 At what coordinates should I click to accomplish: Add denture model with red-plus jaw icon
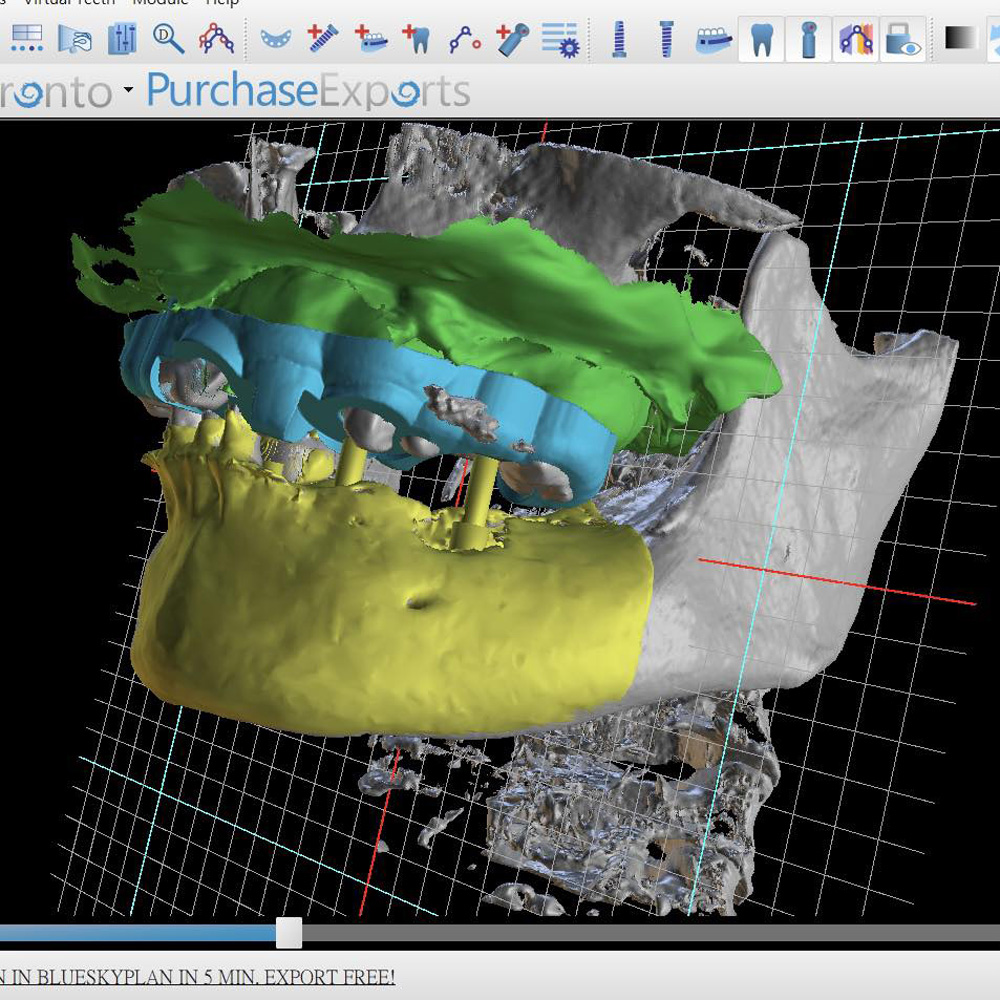(370, 39)
